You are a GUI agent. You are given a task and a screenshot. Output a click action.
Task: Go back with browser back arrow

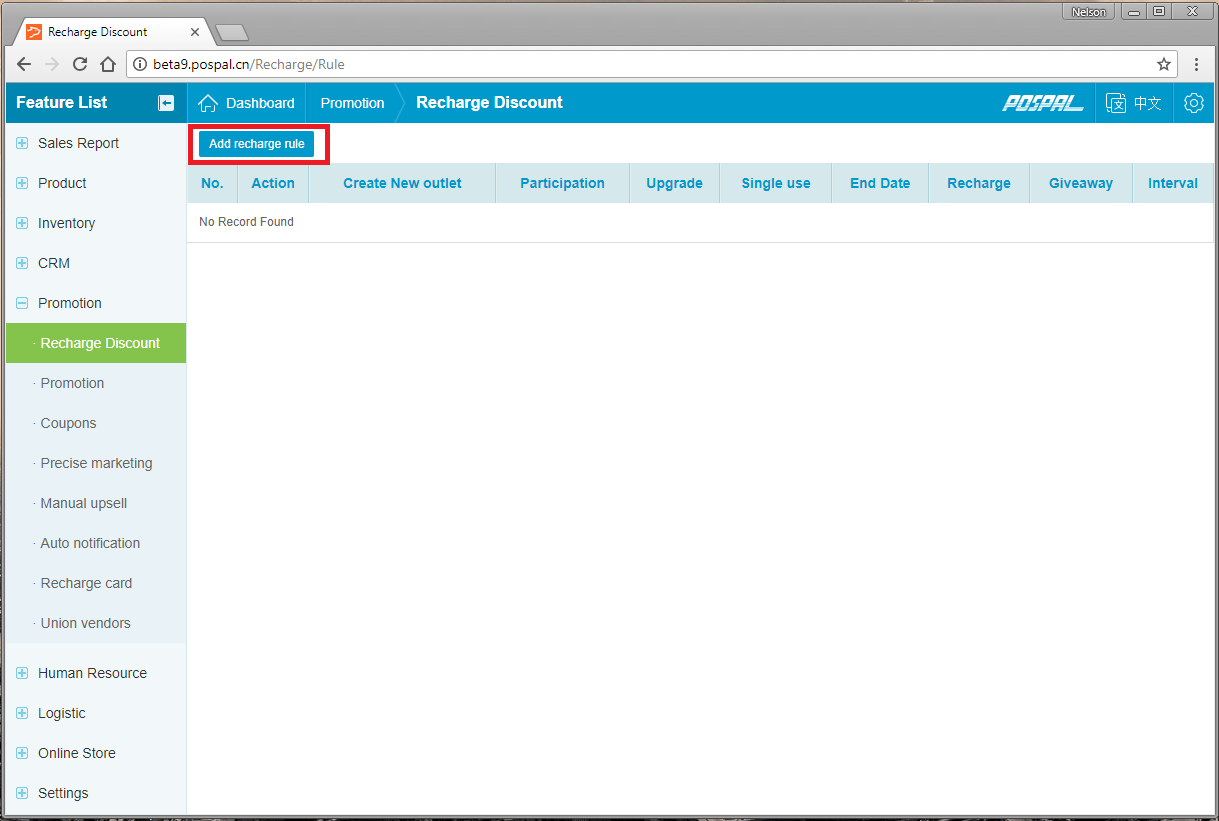[x=24, y=64]
